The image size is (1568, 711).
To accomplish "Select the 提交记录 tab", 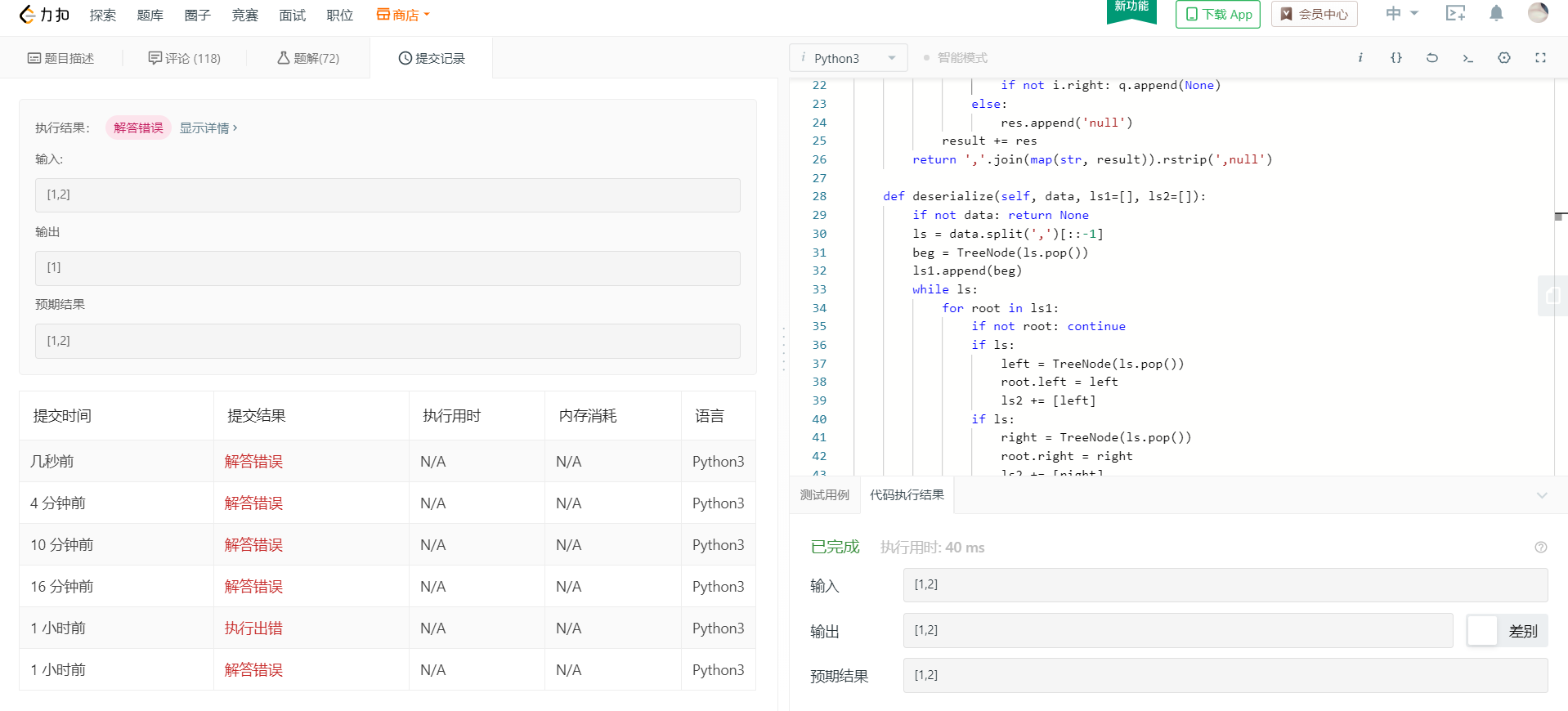I will pos(432,58).
